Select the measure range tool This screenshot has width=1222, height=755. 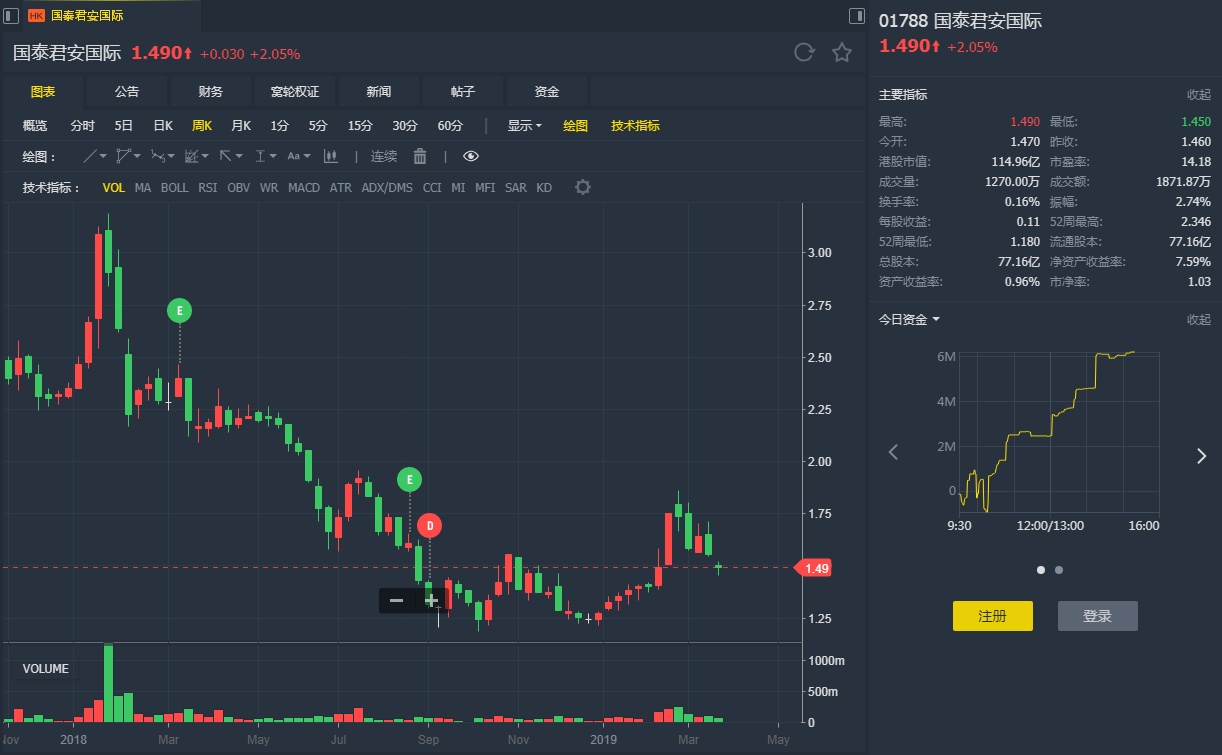coord(260,156)
